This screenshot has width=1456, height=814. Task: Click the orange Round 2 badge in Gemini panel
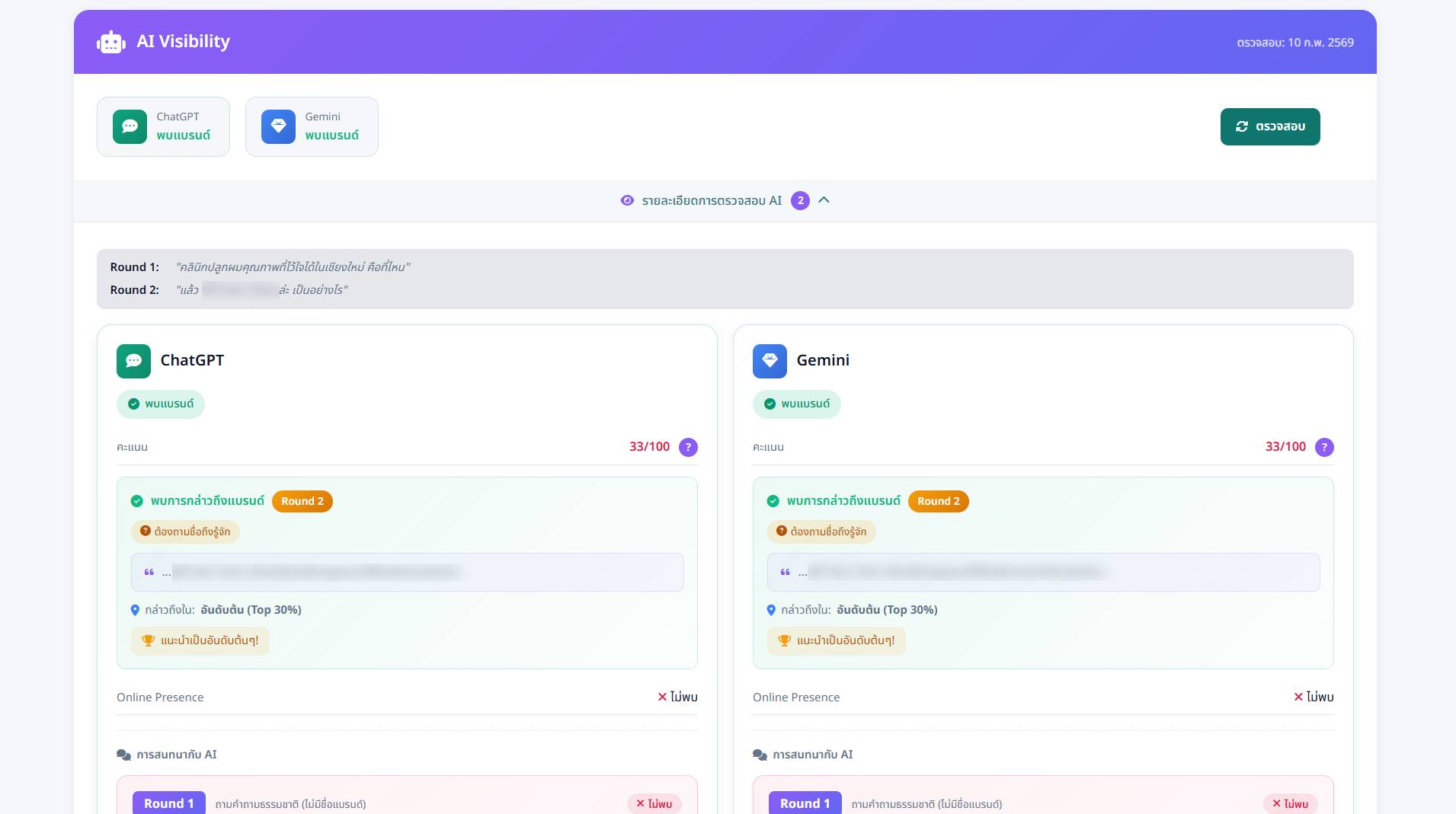click(938, 501)
